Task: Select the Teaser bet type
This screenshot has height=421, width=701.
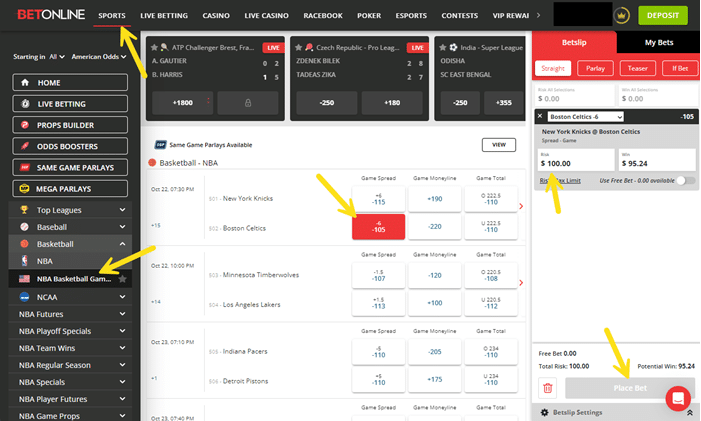Action: pyautogui.click(x=638, y=68)
